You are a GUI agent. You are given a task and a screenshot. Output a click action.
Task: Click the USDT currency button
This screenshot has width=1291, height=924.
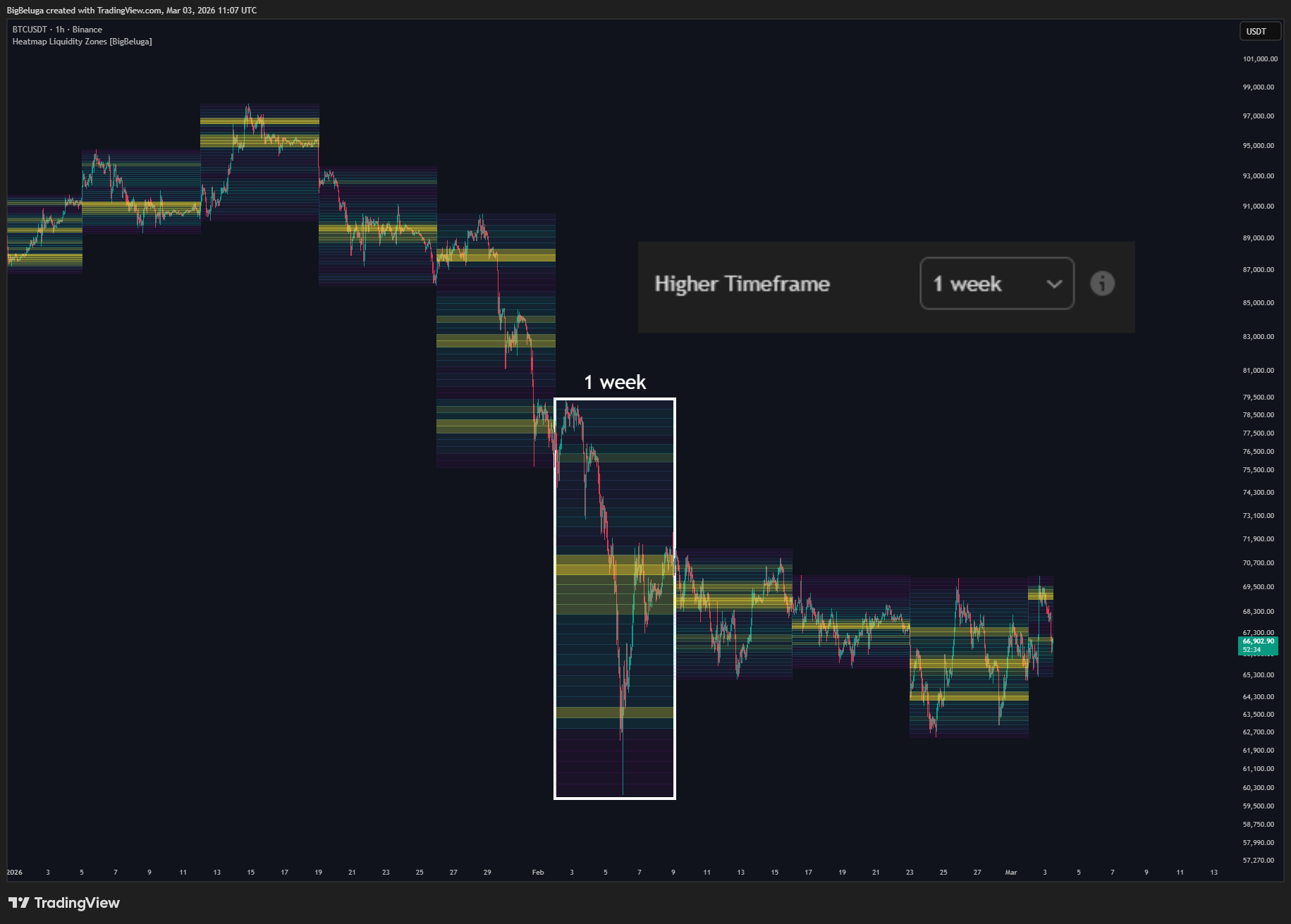point(1260,31)
